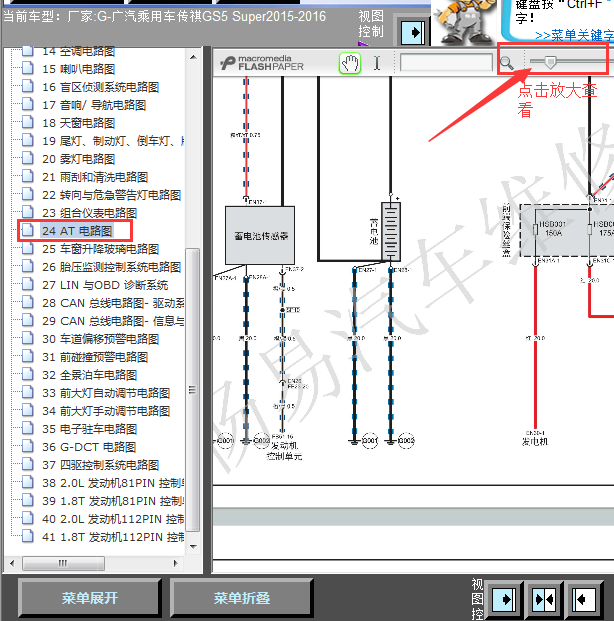Click the tree panel scroll-down arrow
Viewport: 614px width, 621px height.
point(193,547)
